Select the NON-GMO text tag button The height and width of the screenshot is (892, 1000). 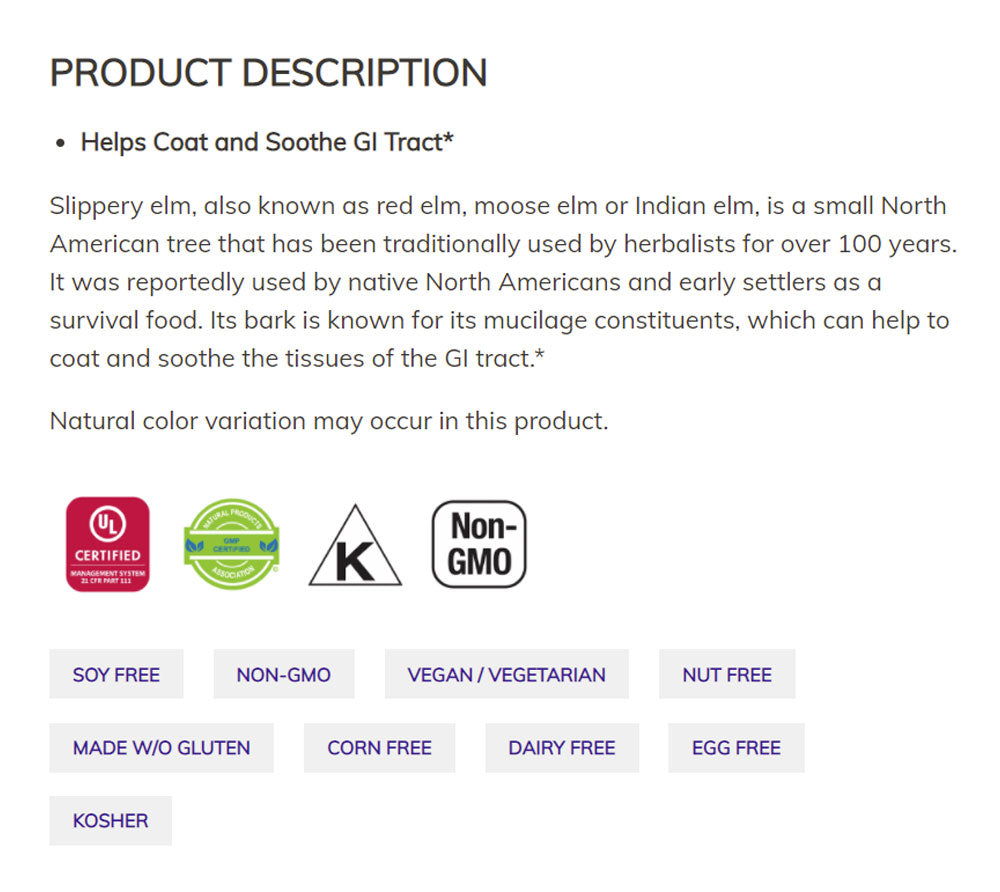click(x=283, y=675)
